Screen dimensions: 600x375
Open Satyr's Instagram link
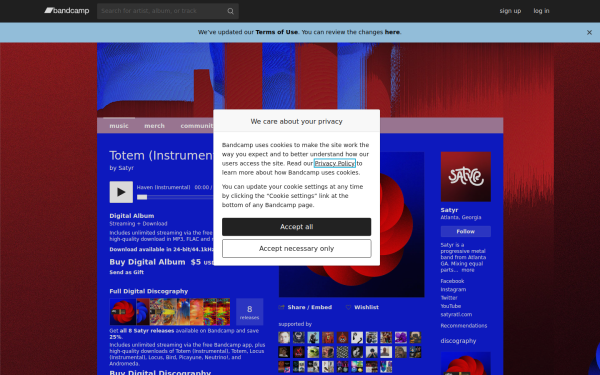coord(453,290)
